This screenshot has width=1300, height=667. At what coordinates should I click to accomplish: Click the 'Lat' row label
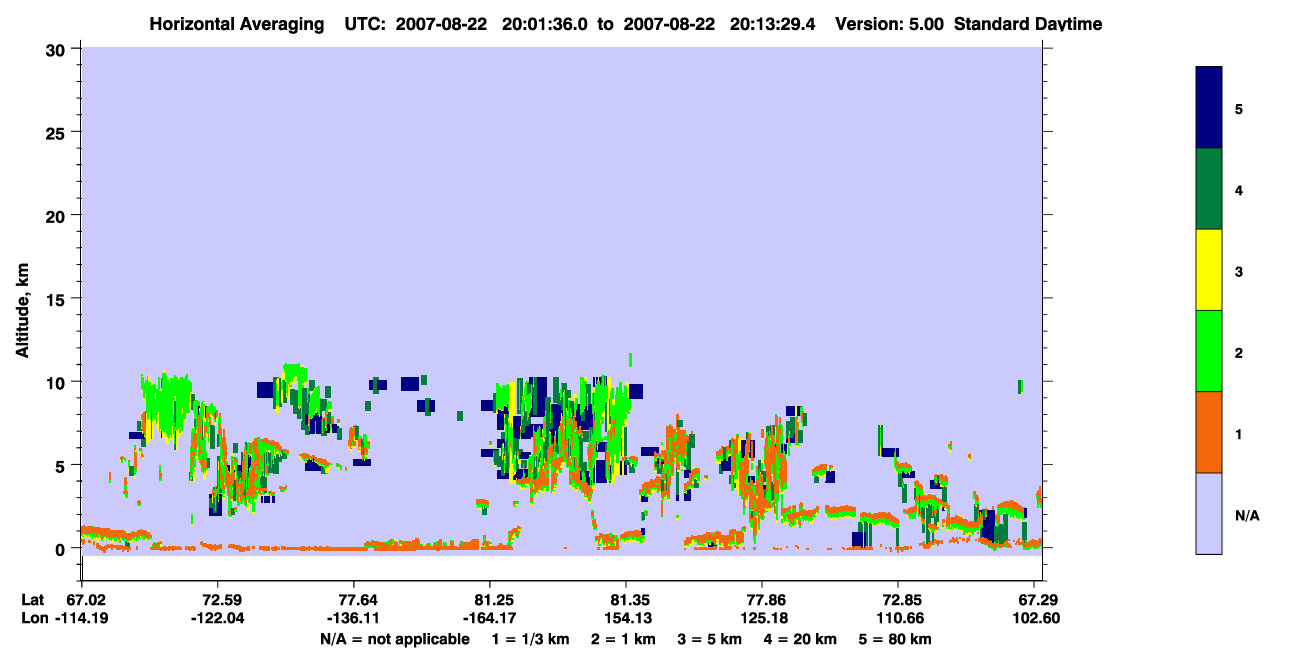33,600
